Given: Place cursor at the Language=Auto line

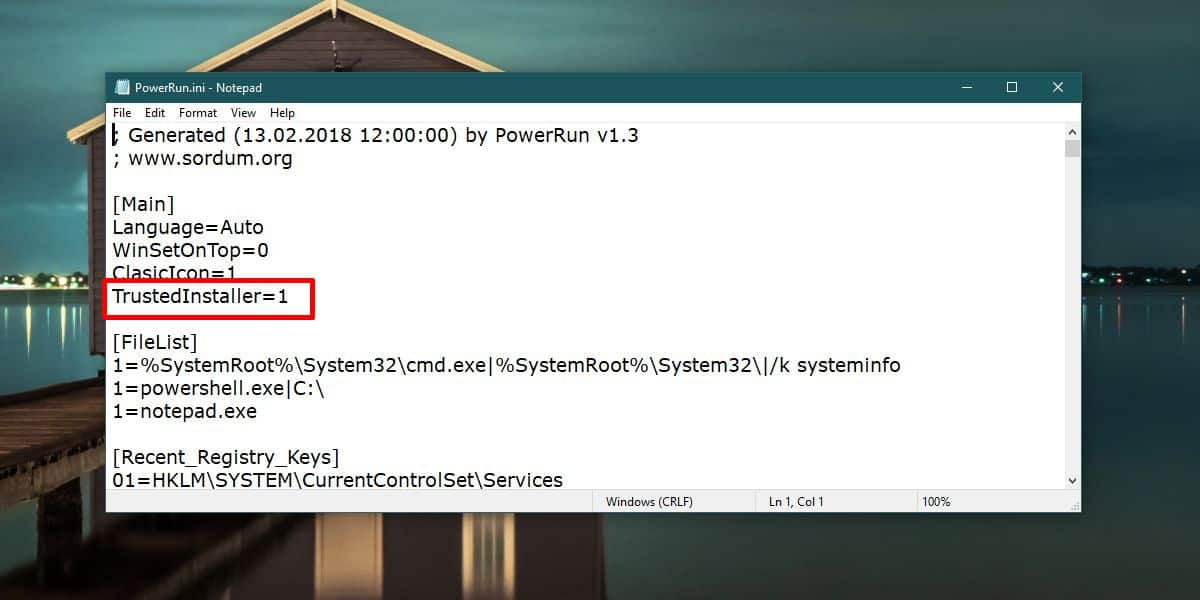Looking at the screenshot, I should coord(188,228).
